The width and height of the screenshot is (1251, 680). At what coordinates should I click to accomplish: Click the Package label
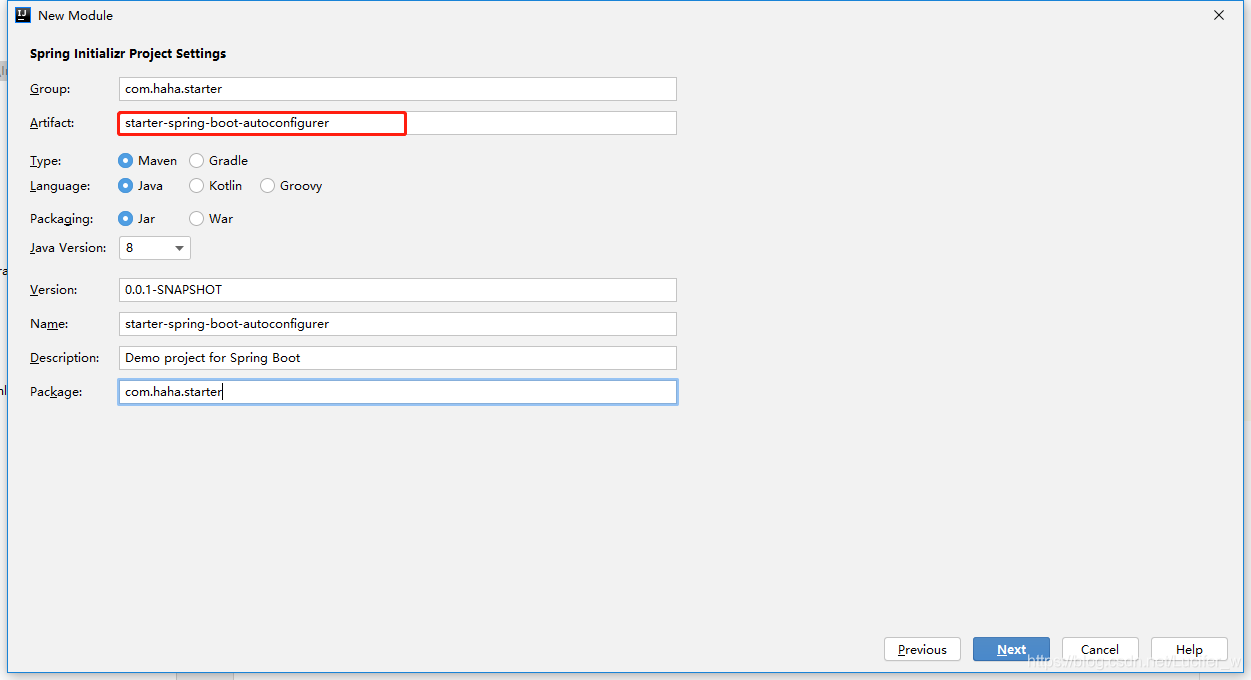(x=56, y=392)
